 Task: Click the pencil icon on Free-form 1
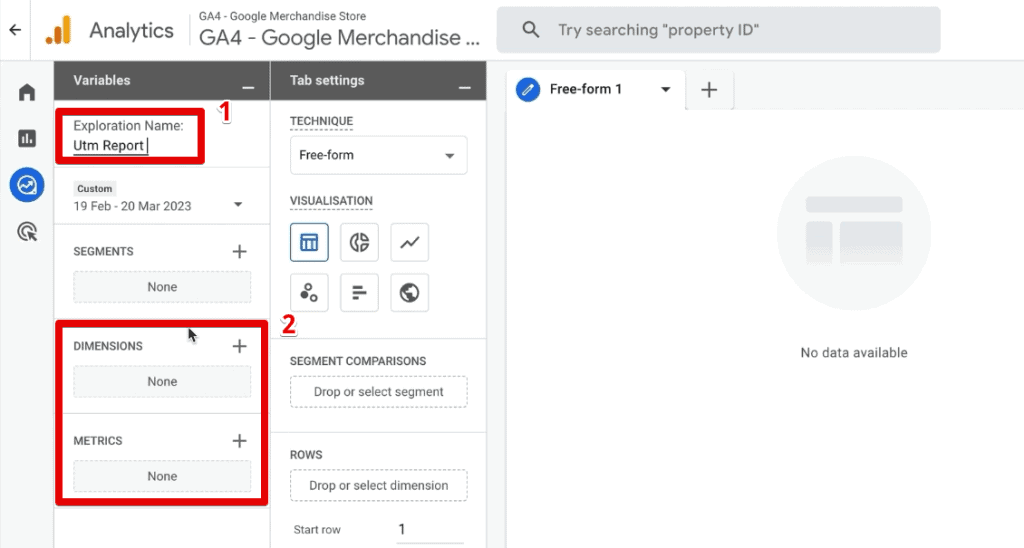528,89
